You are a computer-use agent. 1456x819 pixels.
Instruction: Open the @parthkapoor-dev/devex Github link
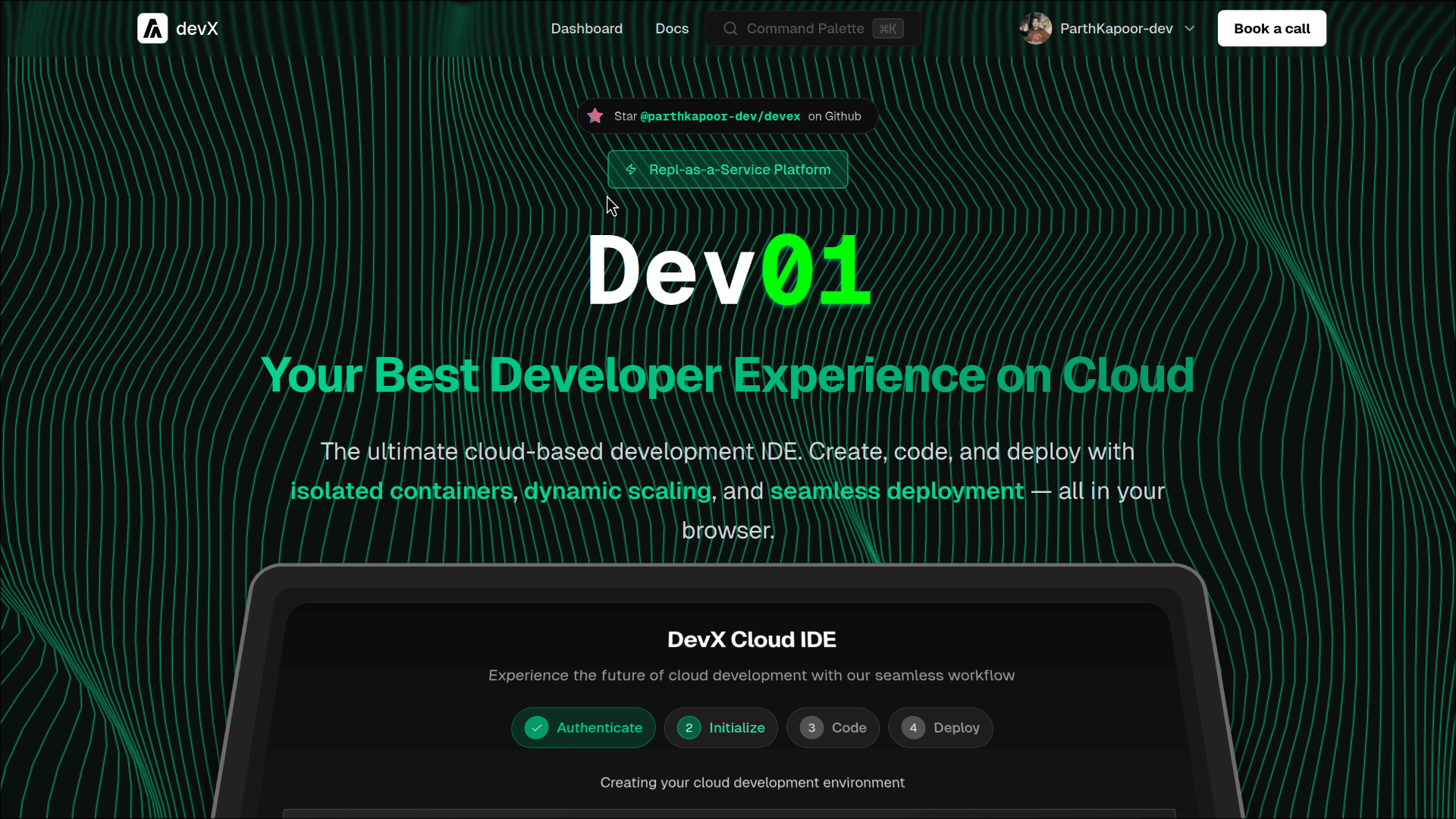pos(720,117)
